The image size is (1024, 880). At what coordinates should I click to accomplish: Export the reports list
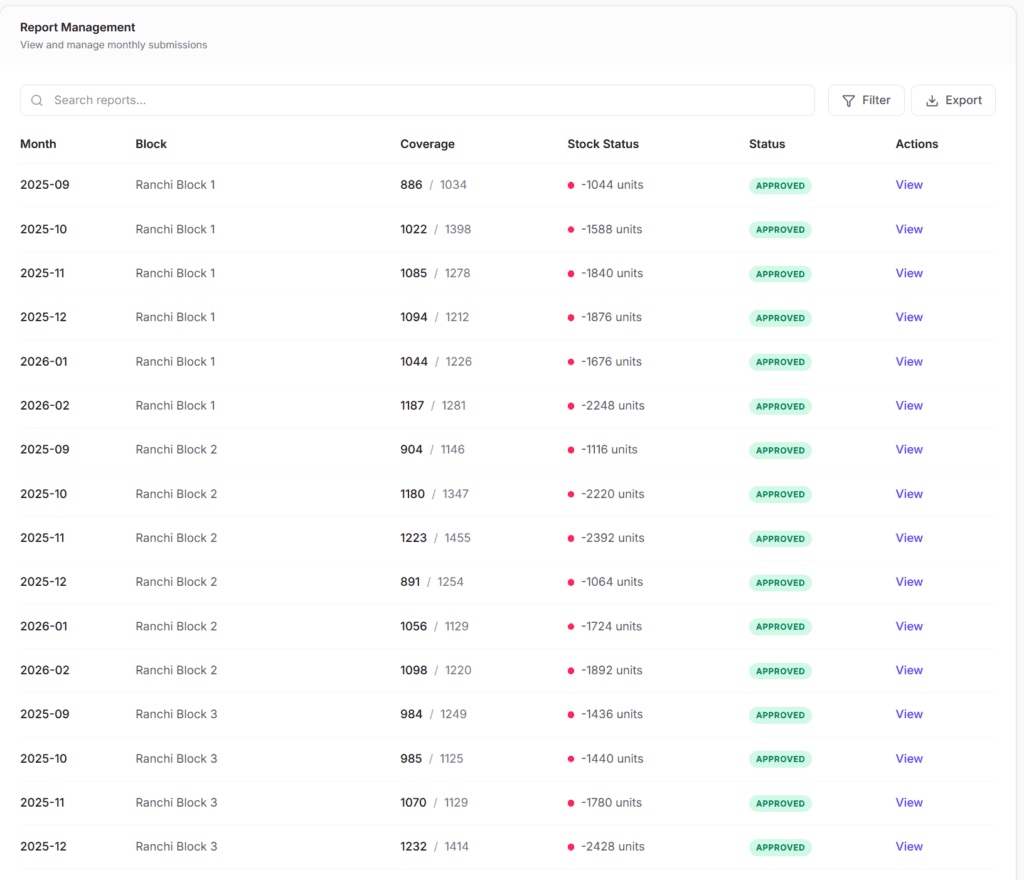click(x=952, y=100)
